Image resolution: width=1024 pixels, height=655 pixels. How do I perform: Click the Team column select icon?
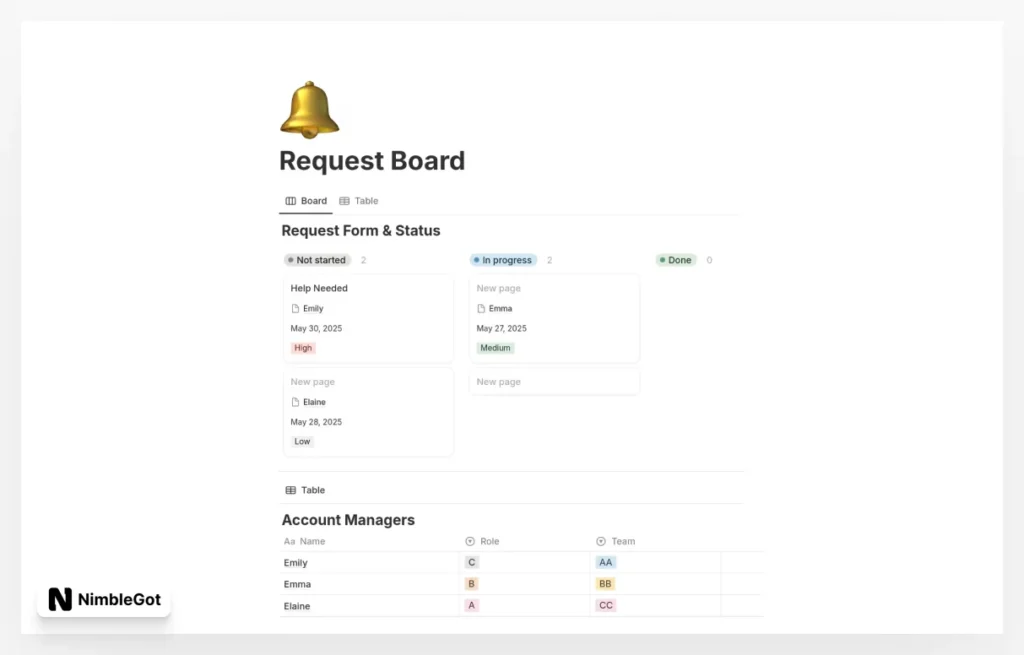tap(601, 541)
